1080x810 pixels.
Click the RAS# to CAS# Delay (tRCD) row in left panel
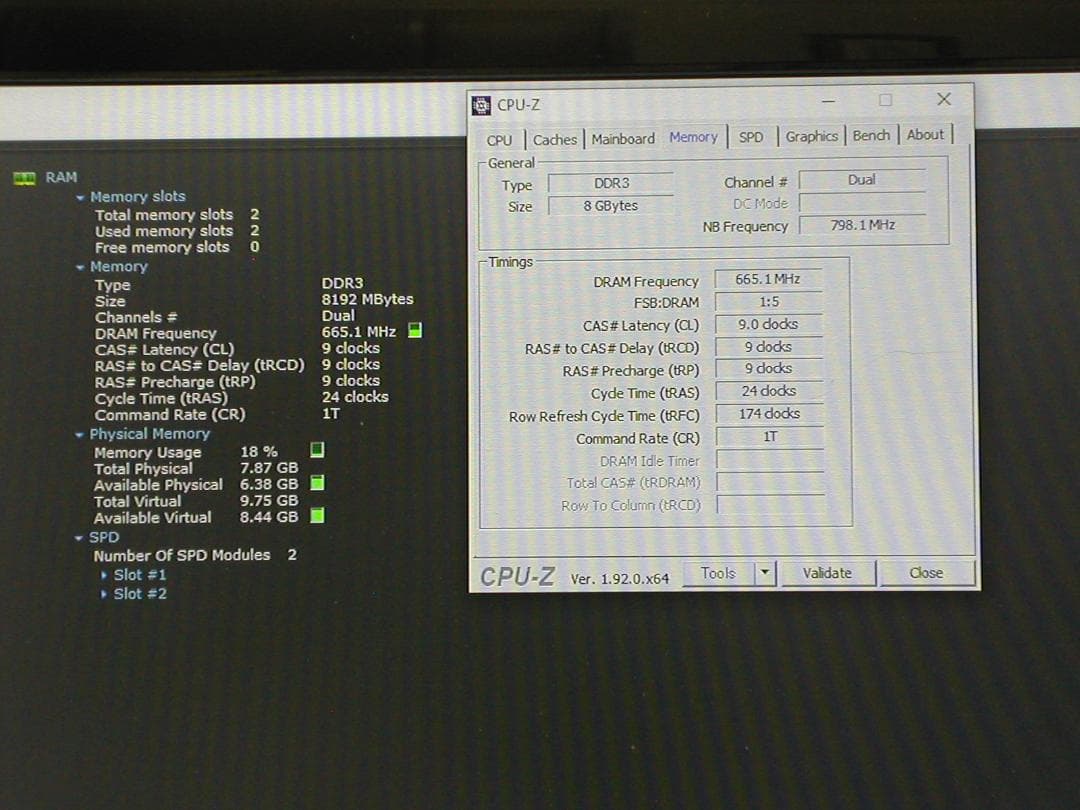[238, 365]
